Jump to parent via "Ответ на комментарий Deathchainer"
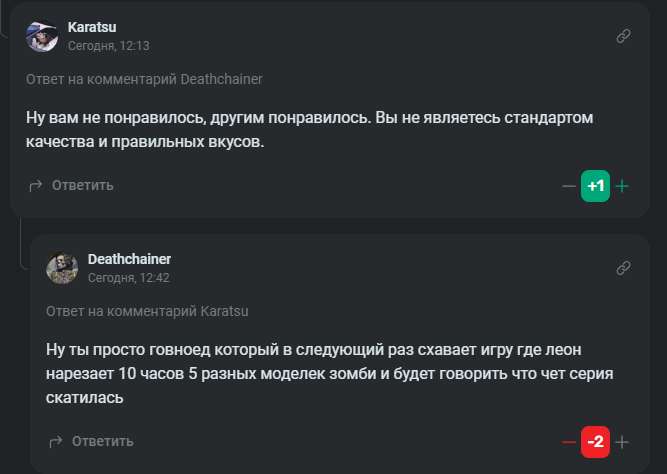The width and height of the screenshot is (667, 474). [144, 78]
